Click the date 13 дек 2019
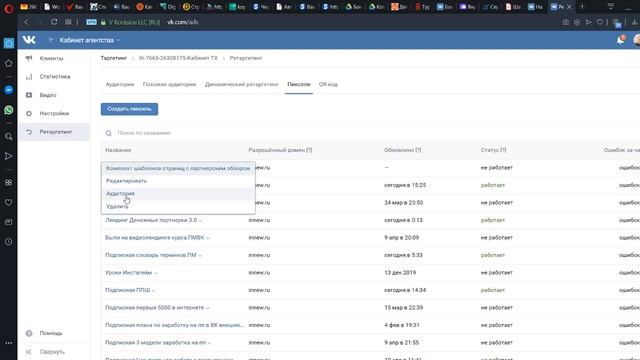Viewport: 640px width, 360px height. click(x=400, y=273)
